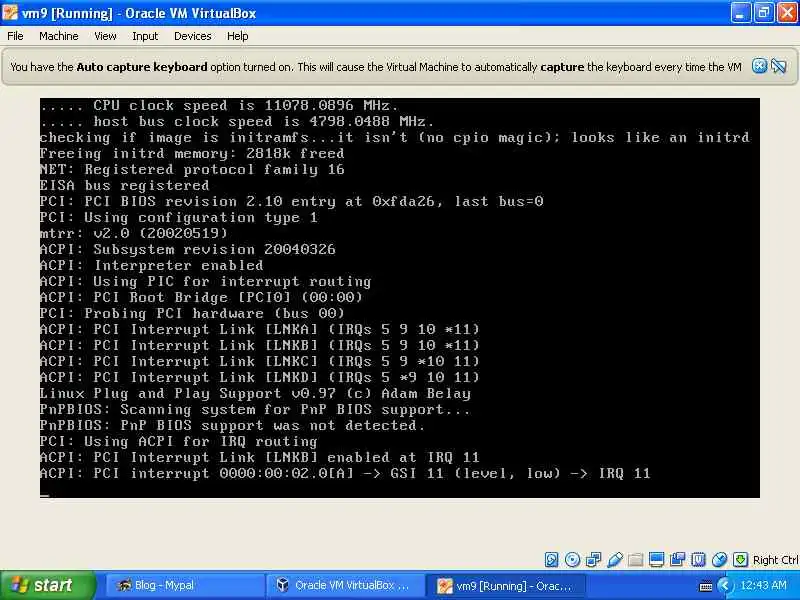The width and height of the screenshot is (800, 600).
Task: Click the keyboard icon in system tray
Action: point(706,586)
